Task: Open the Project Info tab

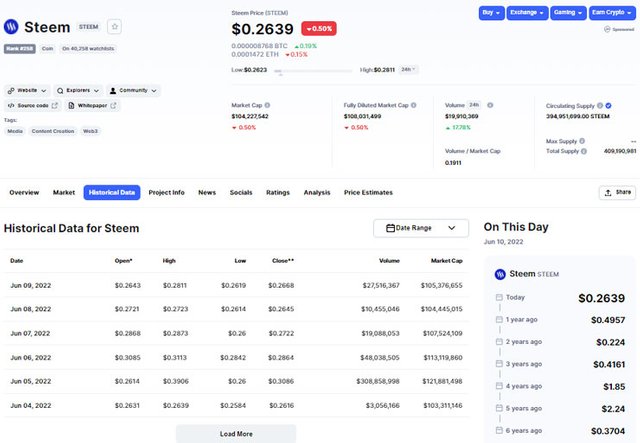Action: tap(167, 192)
